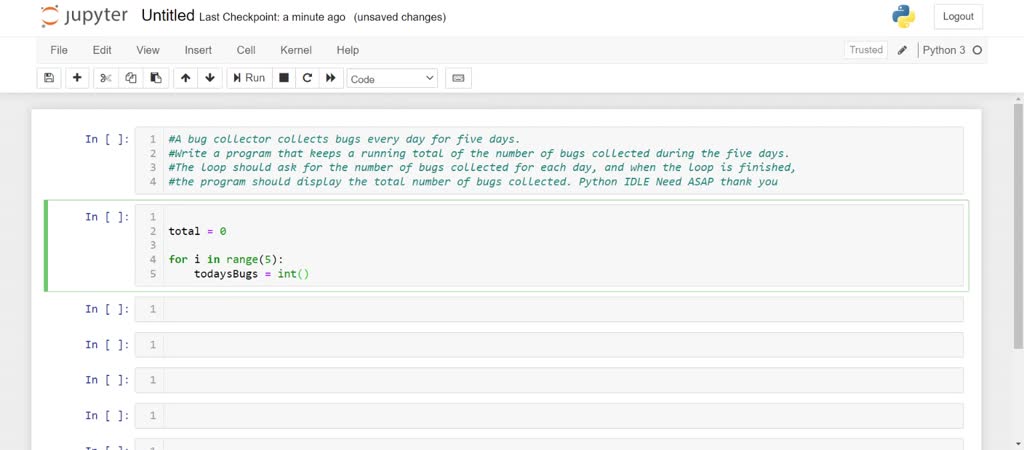Image resolution: width=1024 pixels, height=450 pixels.
Task: Interrupt the kernel with stop icon
Action: point(284,78)
